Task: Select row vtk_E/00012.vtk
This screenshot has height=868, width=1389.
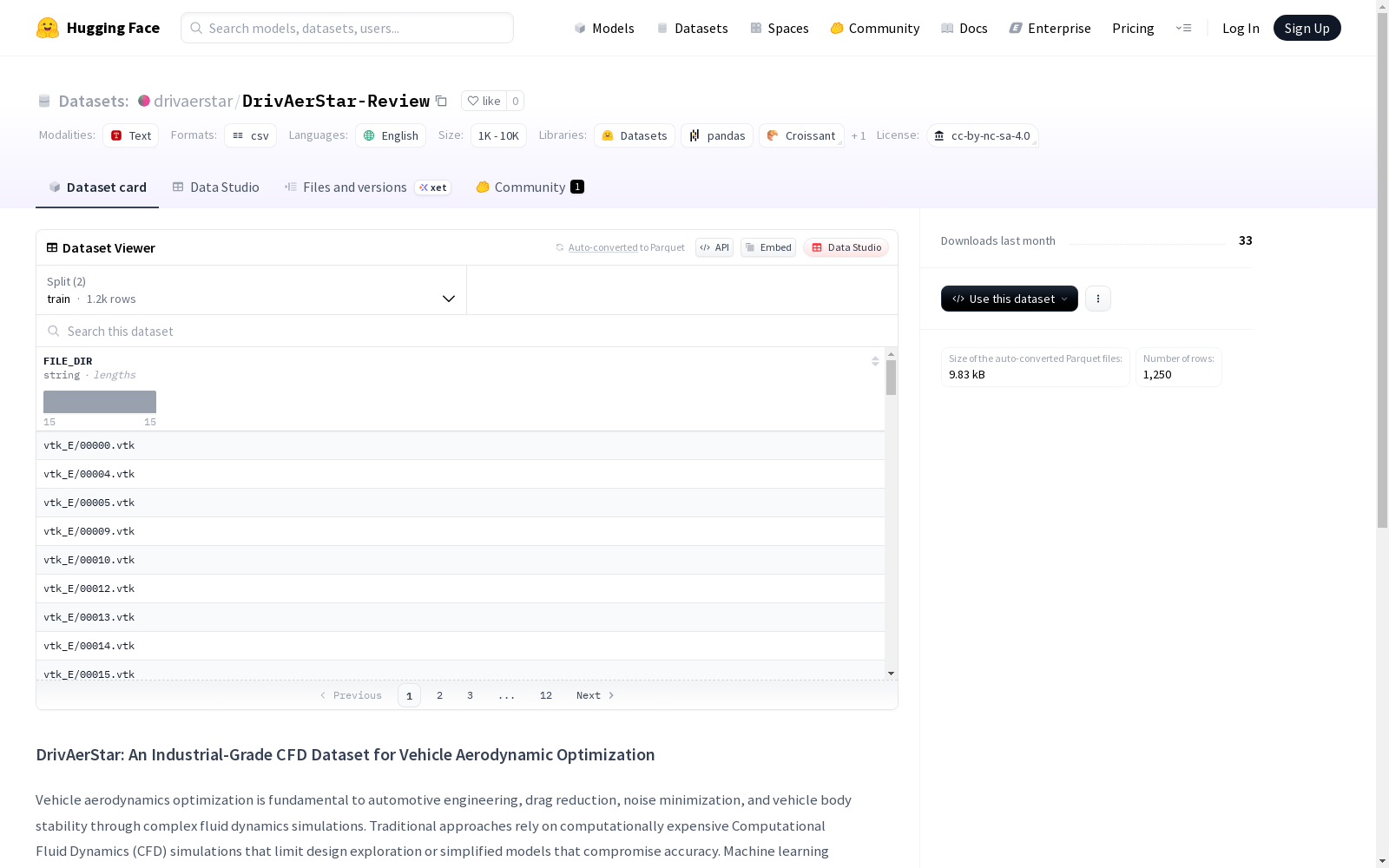Action: tap(460, 589)
